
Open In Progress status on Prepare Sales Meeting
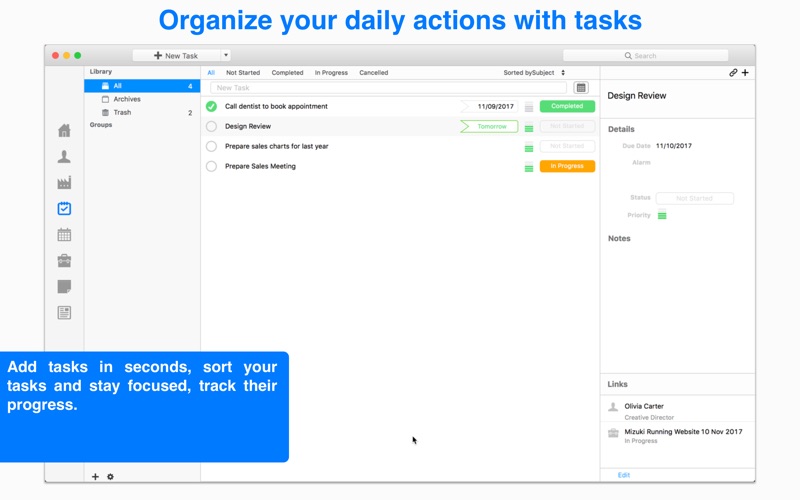pos(567,166)
